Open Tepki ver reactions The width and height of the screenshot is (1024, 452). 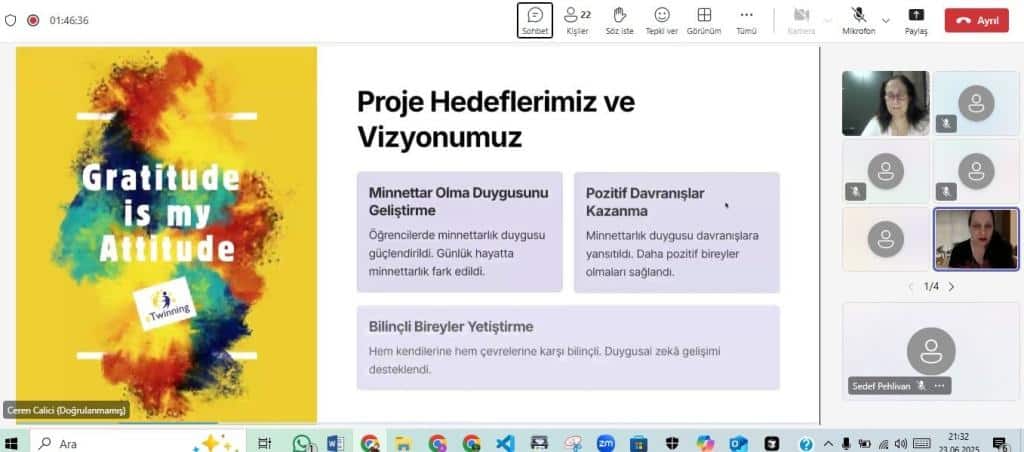(x=661, y=19)
